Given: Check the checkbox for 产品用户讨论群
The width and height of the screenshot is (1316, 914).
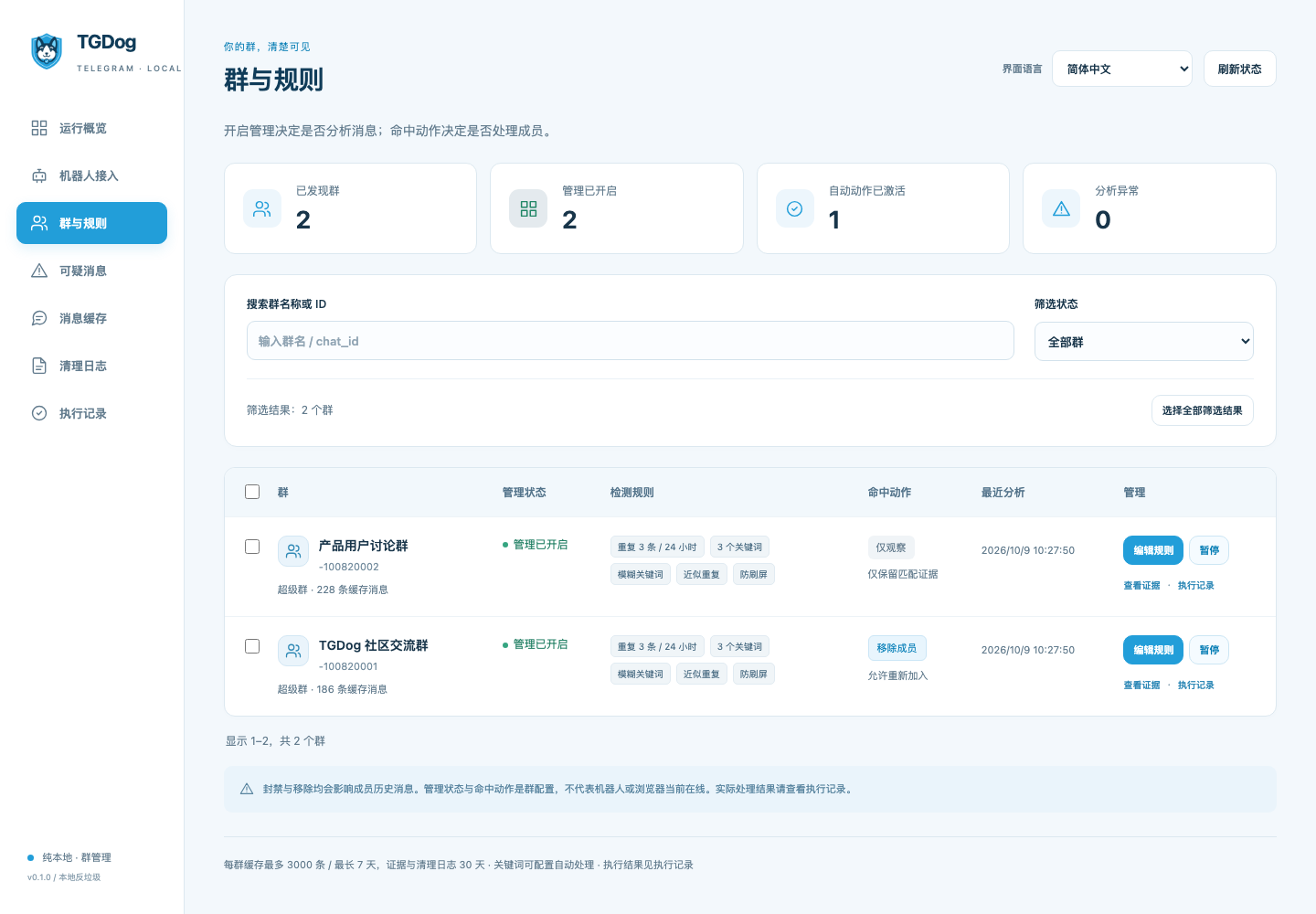Looking at the screenshot, I should tap(252, 547).
